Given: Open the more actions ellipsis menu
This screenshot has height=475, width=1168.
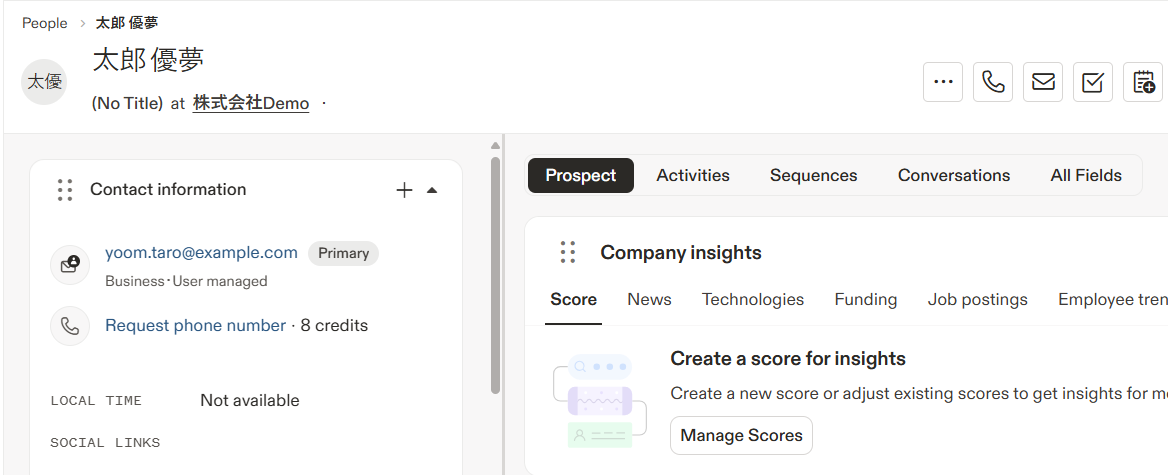Looking at the screenshot, I should click(x=943, y=82).
